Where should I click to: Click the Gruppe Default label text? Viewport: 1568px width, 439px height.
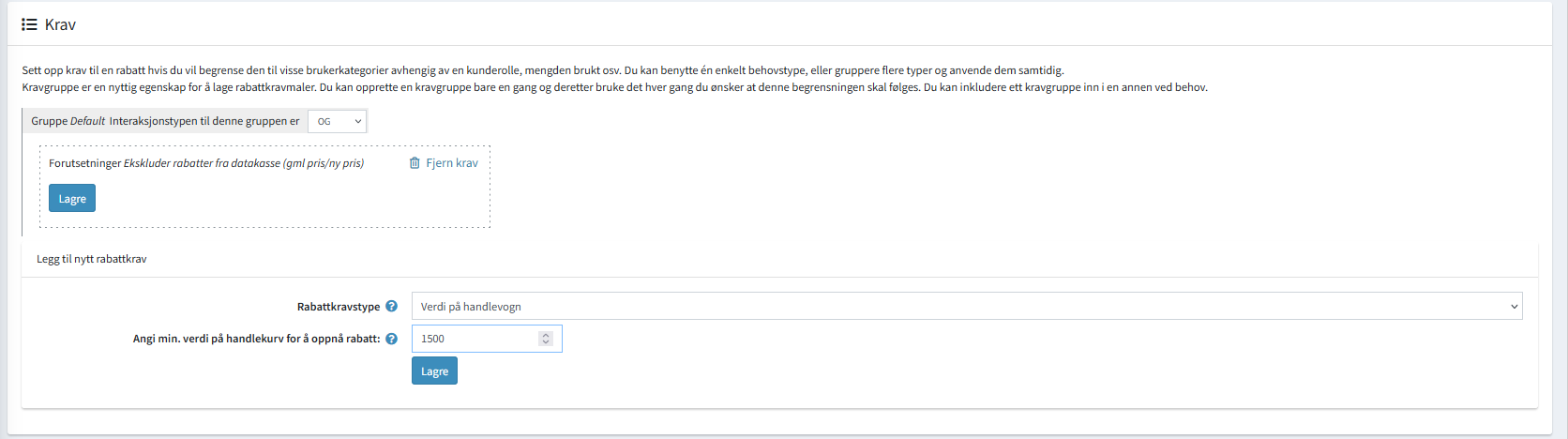[68, 121]
